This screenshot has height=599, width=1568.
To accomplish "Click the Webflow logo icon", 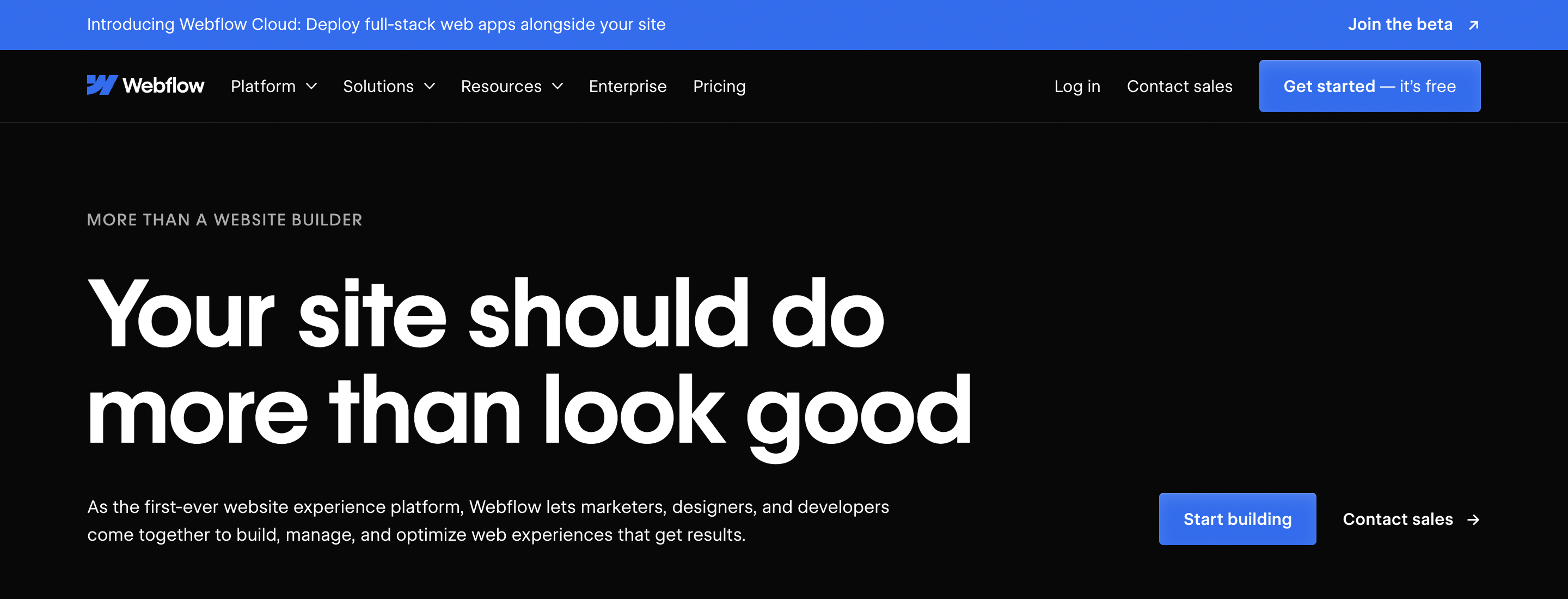I will coord(102,85).
